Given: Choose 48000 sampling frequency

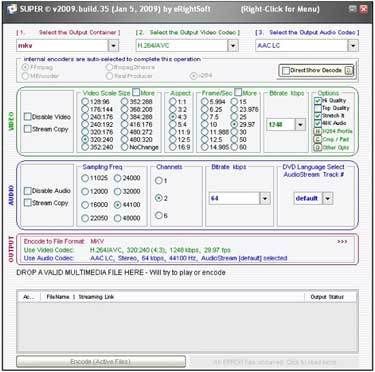Looking at the screenshot, I should click(117, 218).
